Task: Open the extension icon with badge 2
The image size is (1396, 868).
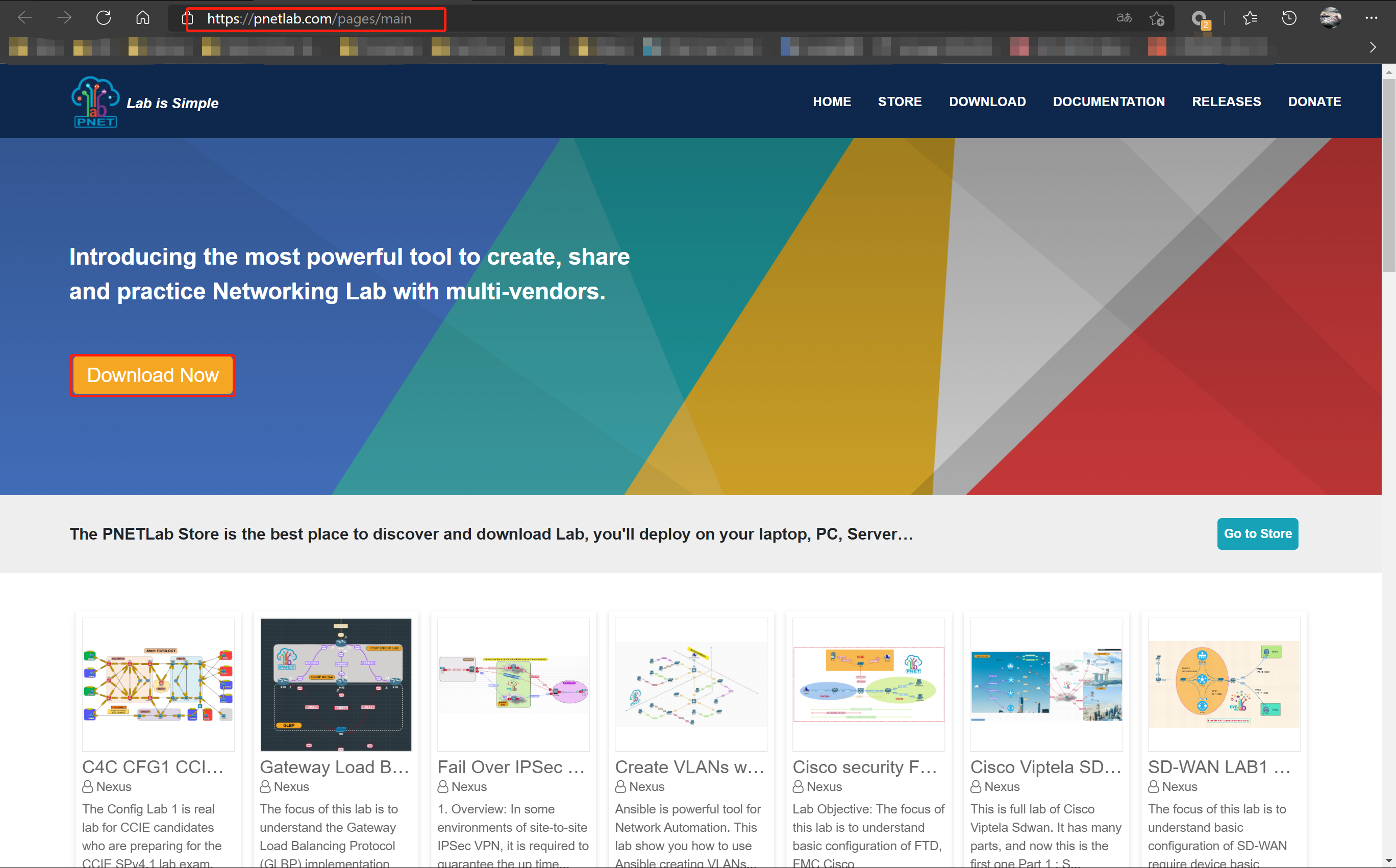Action: click(x=1200, y=19)
